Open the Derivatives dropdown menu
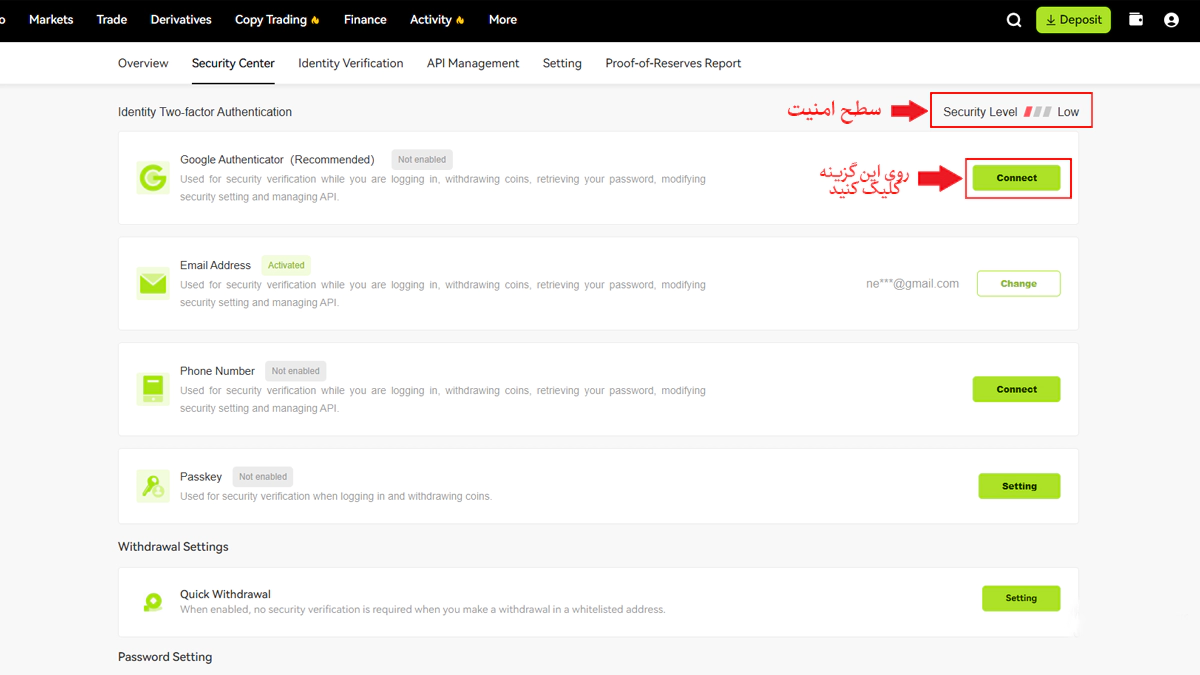This screenshot has height=675, width=1200. click(x=181, y=20)
